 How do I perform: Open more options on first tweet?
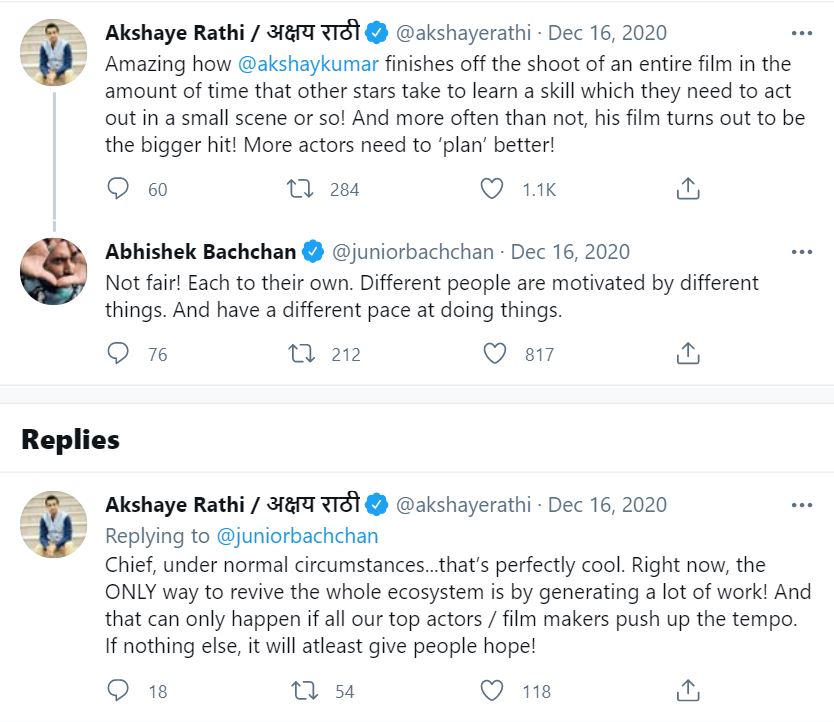coord(801,33)
